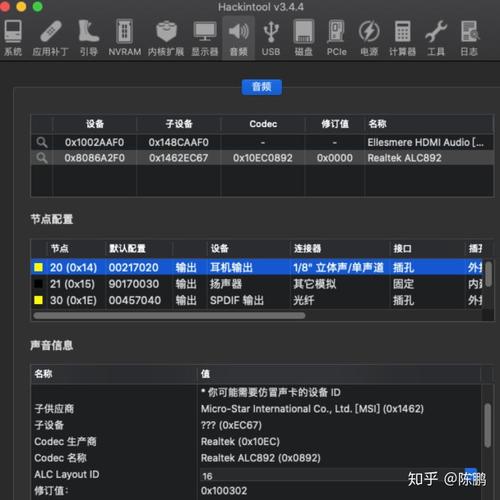Click the ??? (0xEC67) sub-device value
Screen dimensions: 500x500
click(231, 425)
